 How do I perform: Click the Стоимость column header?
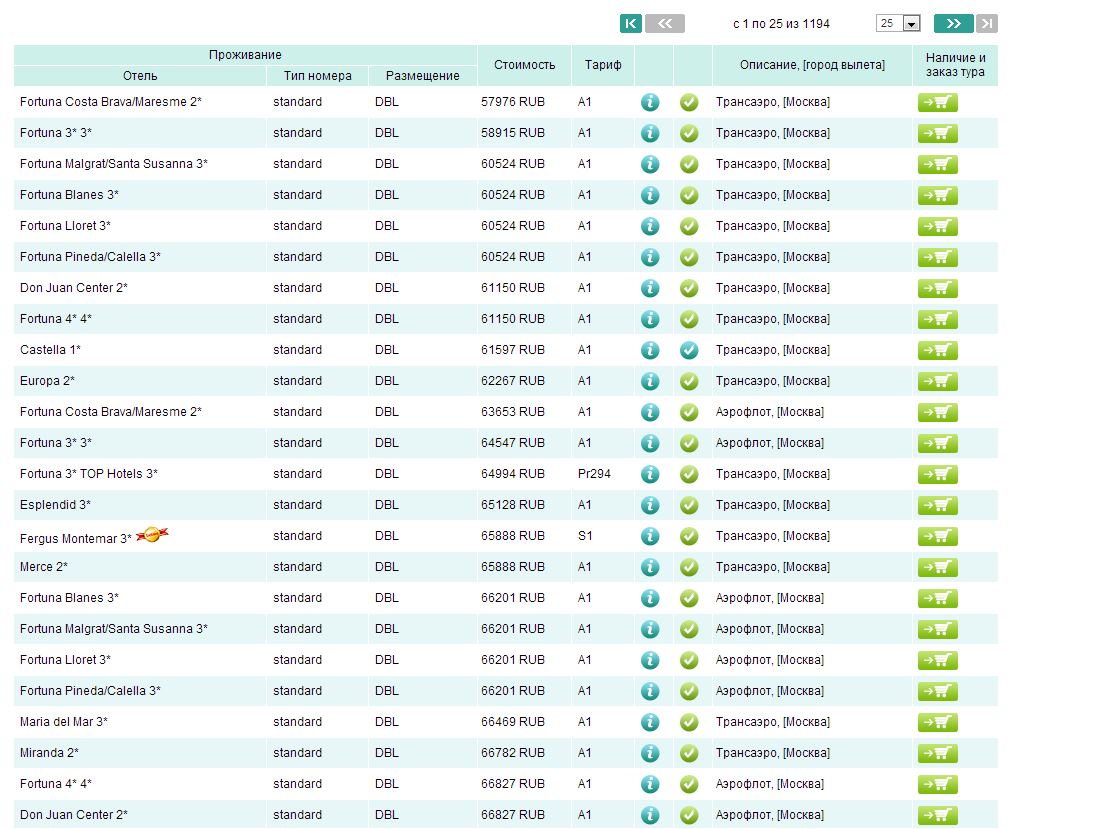524,65
